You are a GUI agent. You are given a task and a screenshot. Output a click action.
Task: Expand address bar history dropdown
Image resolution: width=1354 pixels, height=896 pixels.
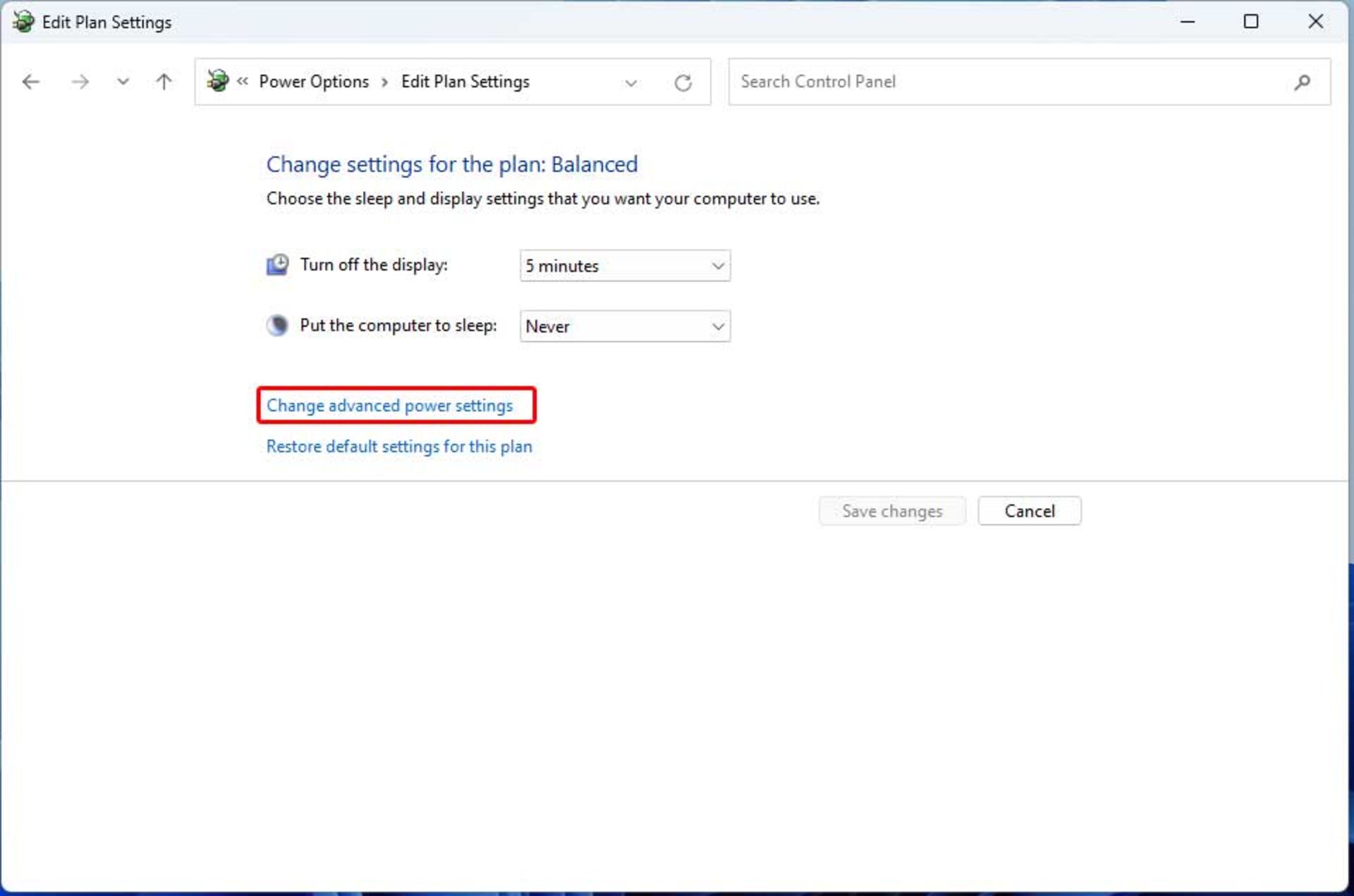click(x=630, y=82)
